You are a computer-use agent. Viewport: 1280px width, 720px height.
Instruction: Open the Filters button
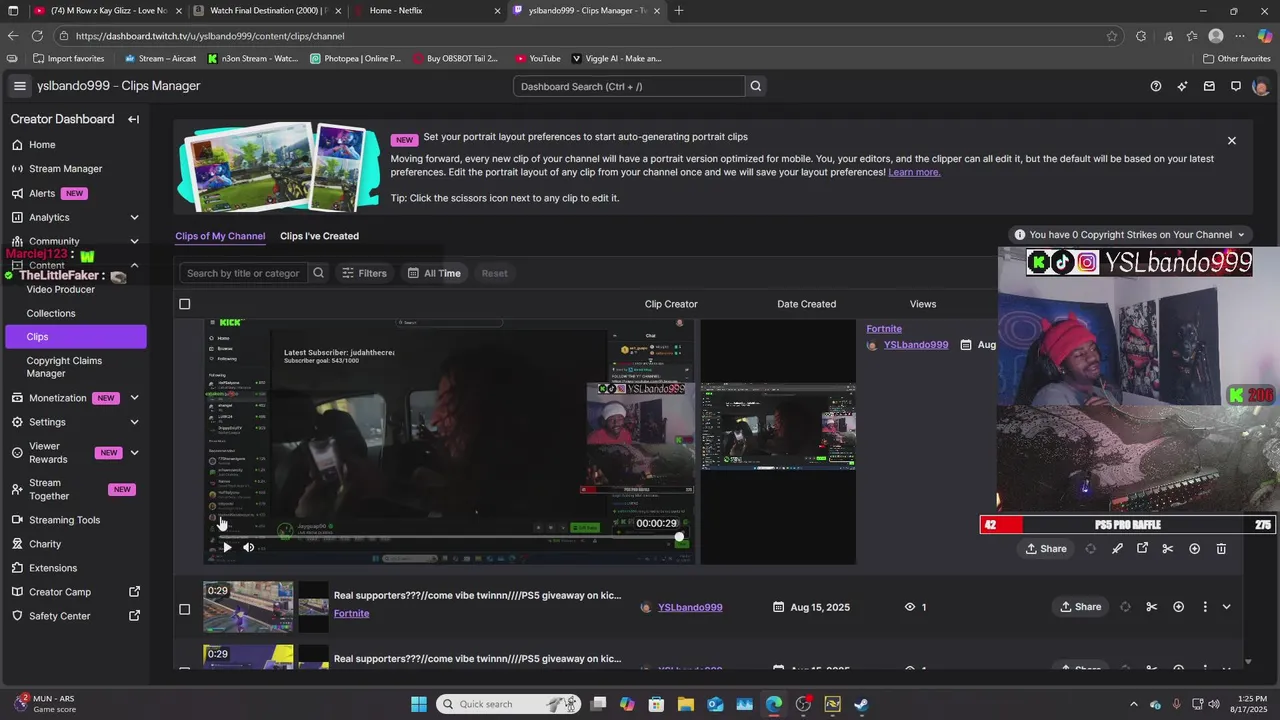pos(364,273)
